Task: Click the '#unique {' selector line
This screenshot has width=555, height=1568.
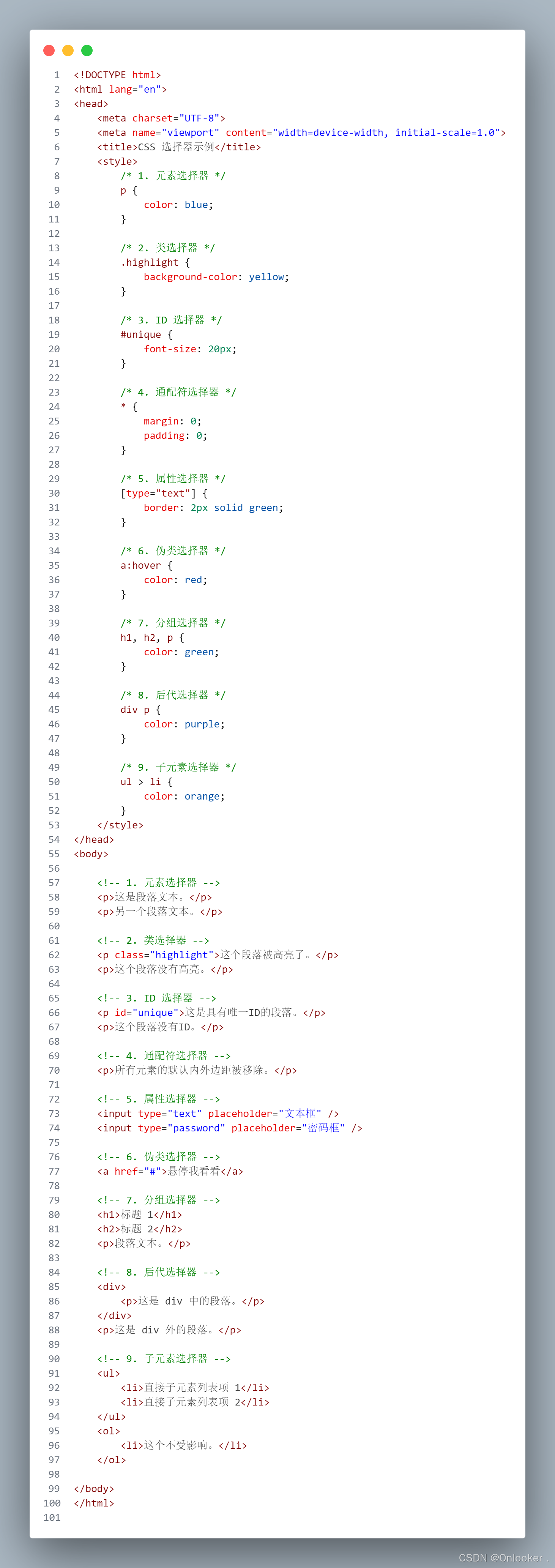Action: click(x=147, y=335)
